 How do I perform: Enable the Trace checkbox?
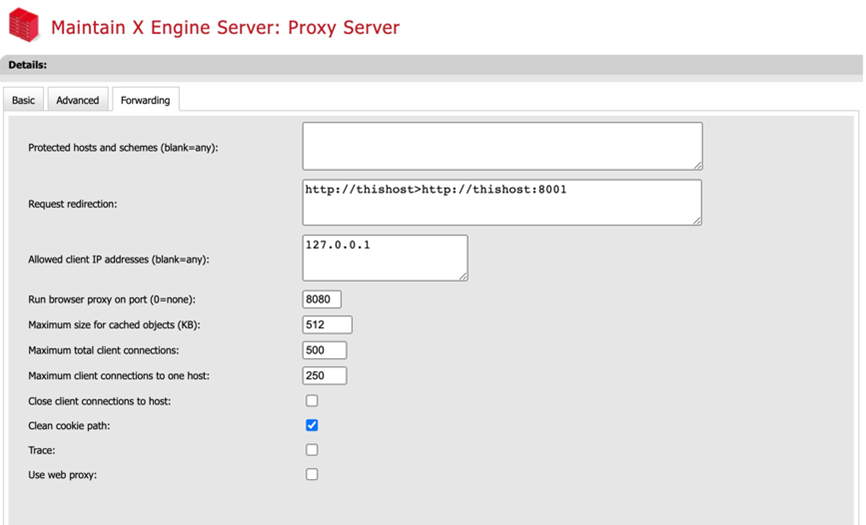pyautogui.click(x=312, y=450)
